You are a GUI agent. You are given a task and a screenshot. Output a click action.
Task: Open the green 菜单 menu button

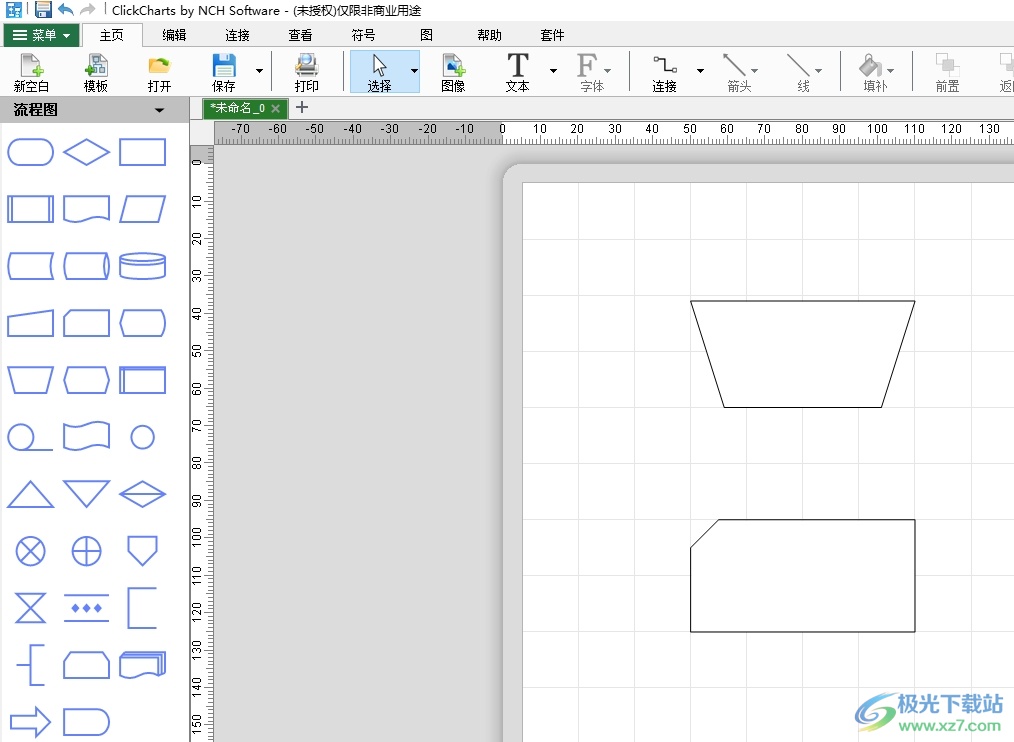coord(41,35)
